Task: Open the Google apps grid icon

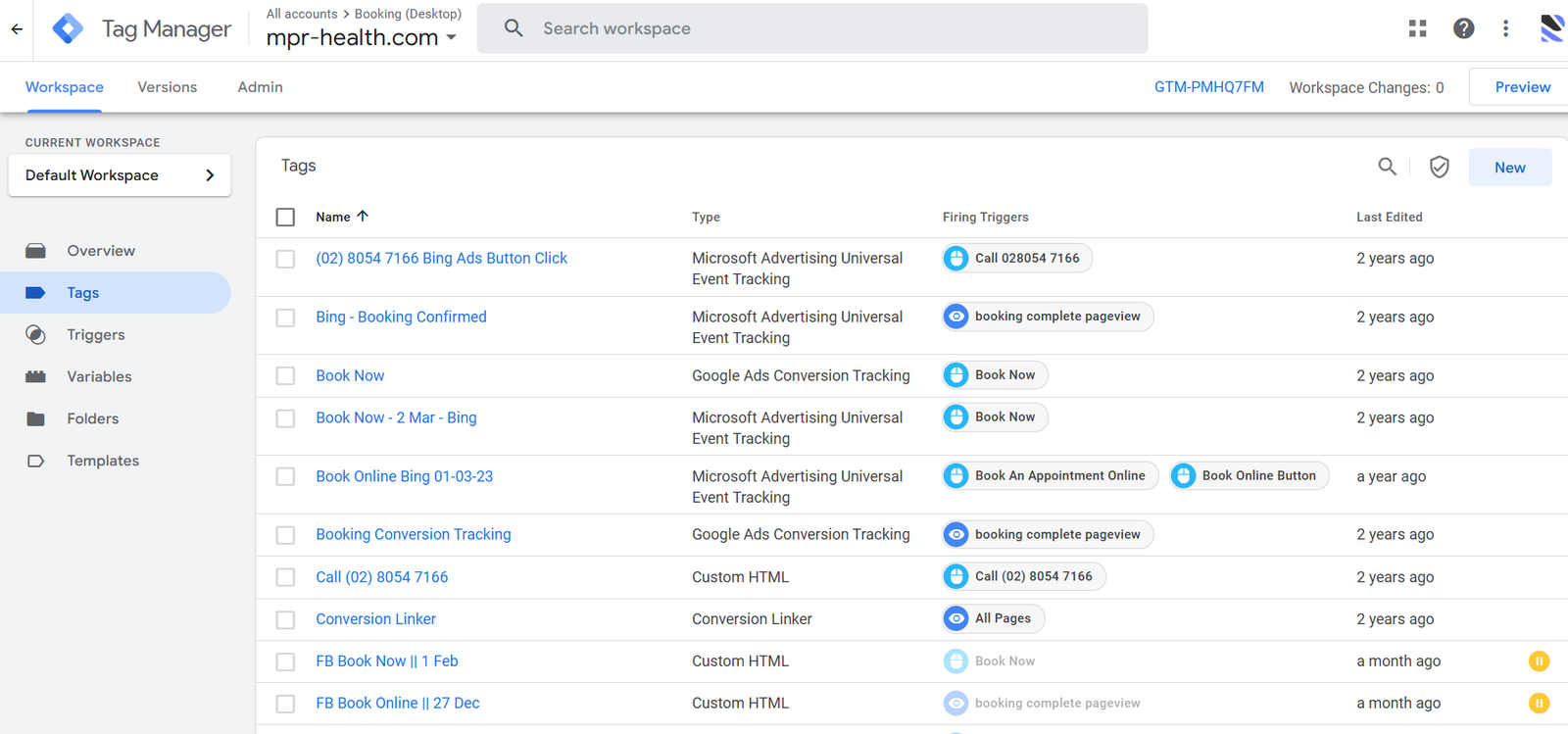Action: [1417, 28]
